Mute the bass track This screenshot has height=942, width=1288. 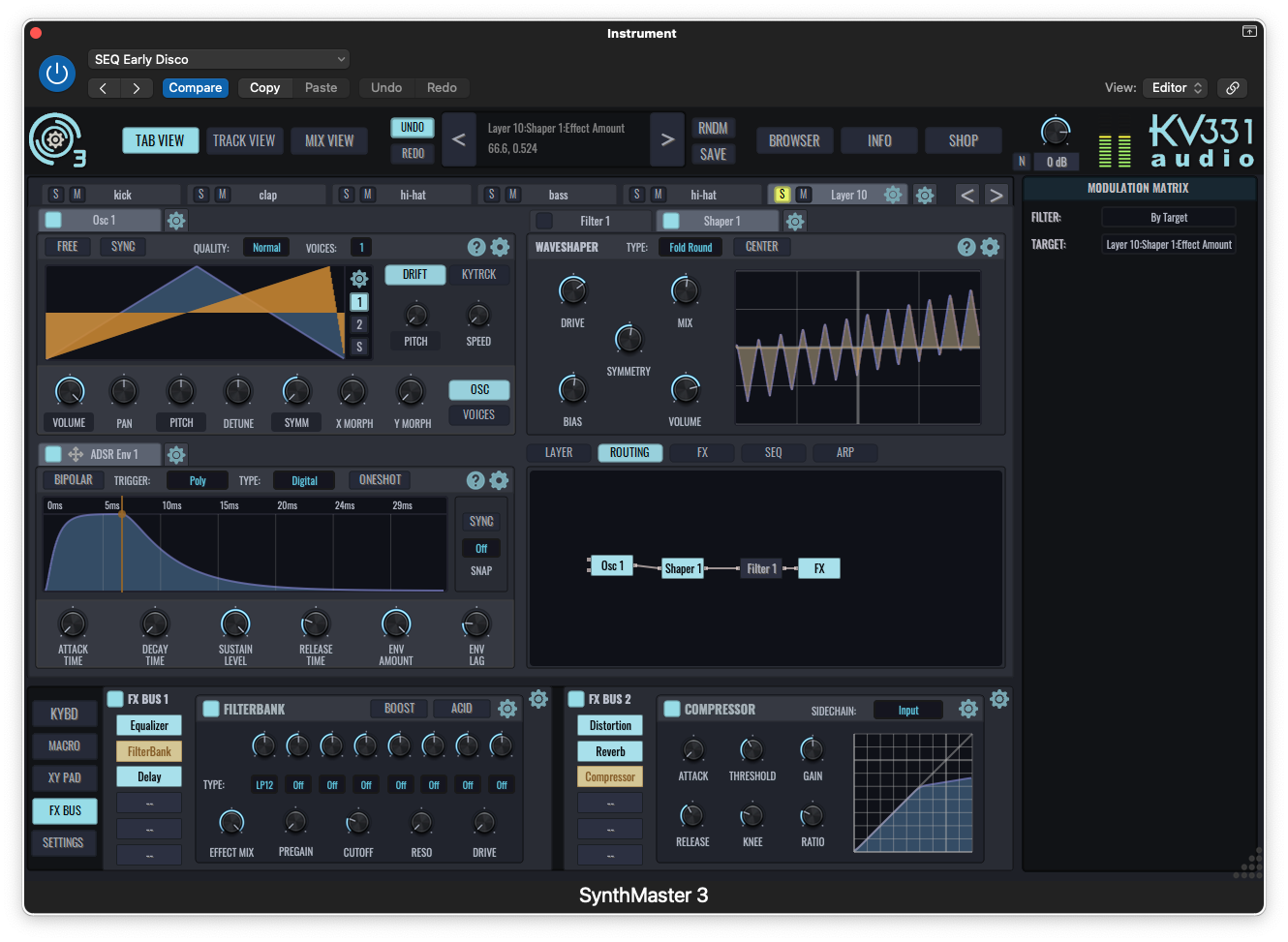[x=512, y=194]
